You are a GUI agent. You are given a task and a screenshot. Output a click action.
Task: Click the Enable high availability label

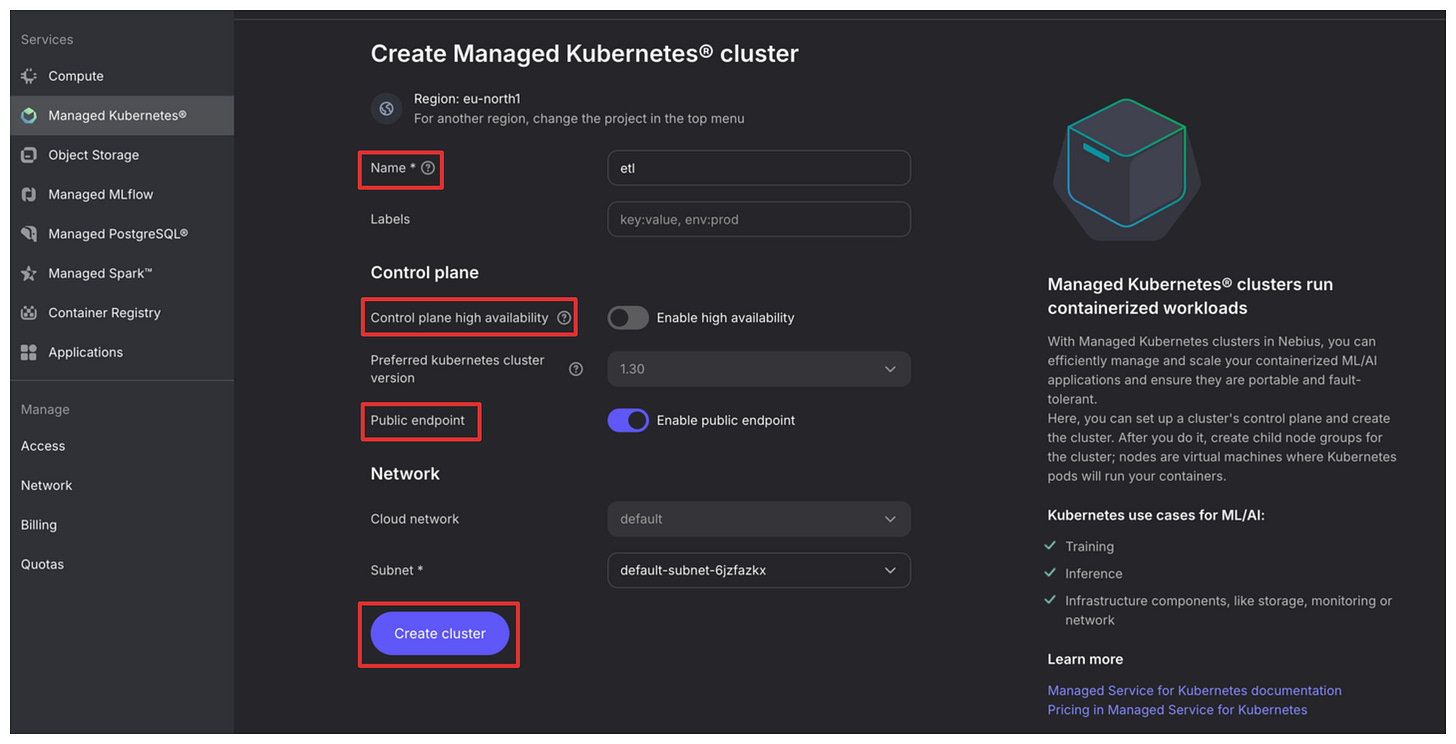[726, 318]
